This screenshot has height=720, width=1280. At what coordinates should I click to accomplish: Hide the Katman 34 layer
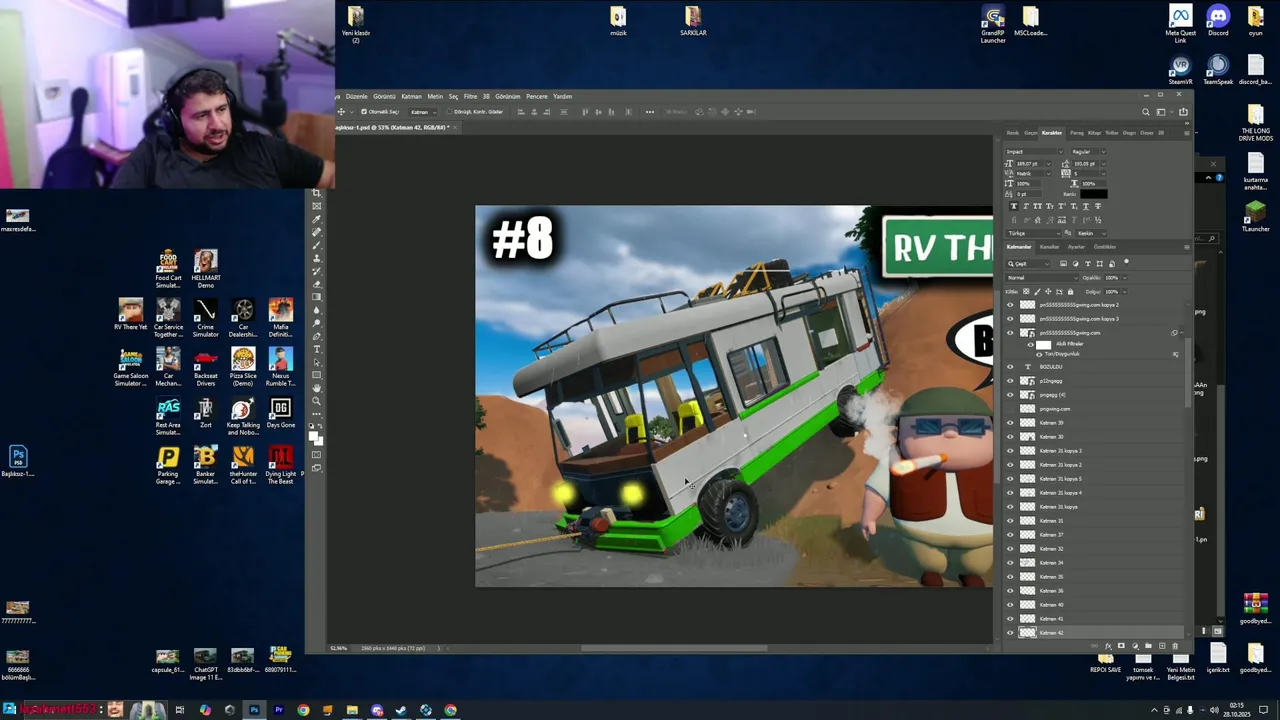click(x=1010, y=562)
